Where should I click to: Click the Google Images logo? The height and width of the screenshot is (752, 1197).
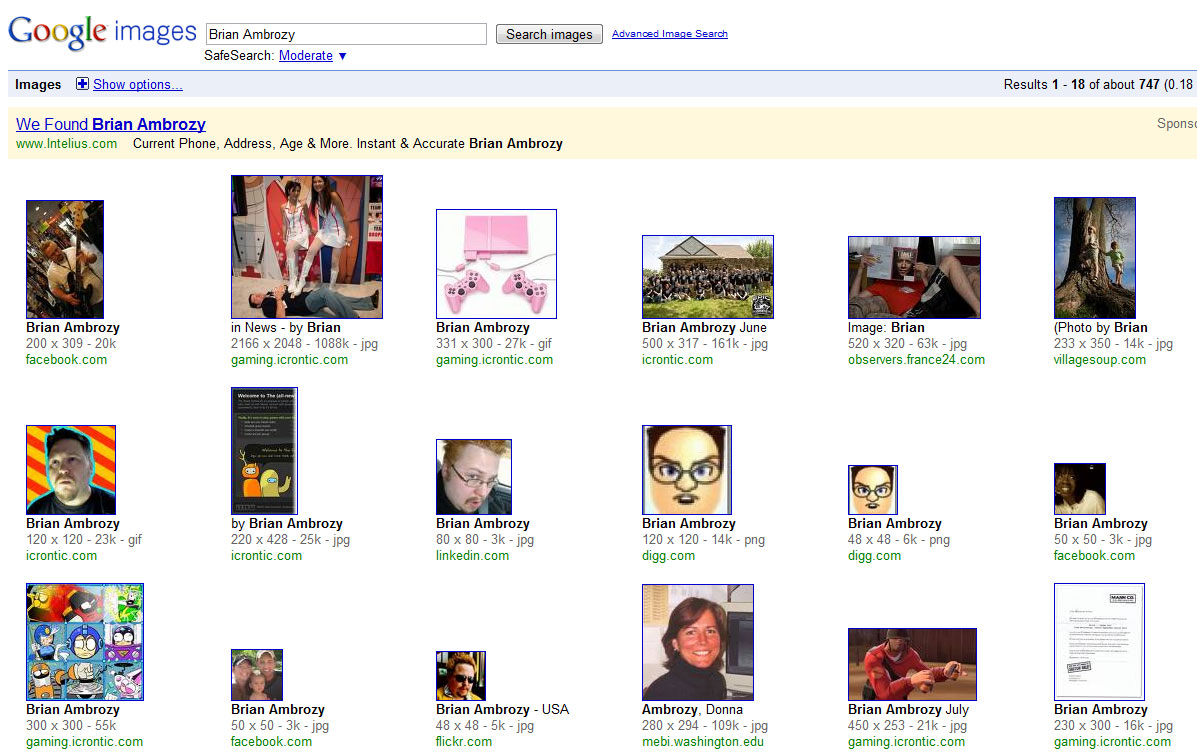click(x=101, y=32)
